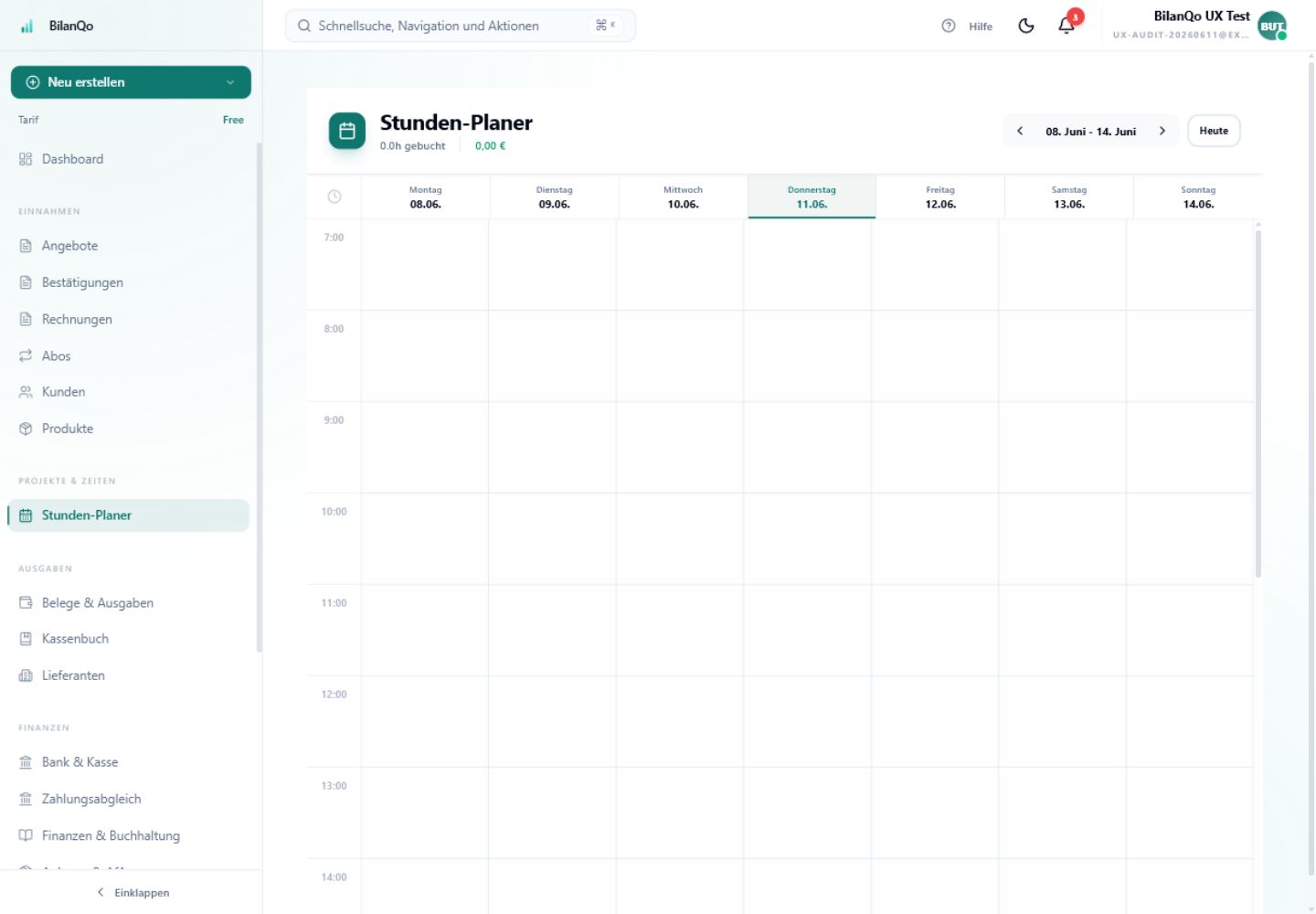
Task: Click the BilanQo logo icon
Action: [27, 26]
